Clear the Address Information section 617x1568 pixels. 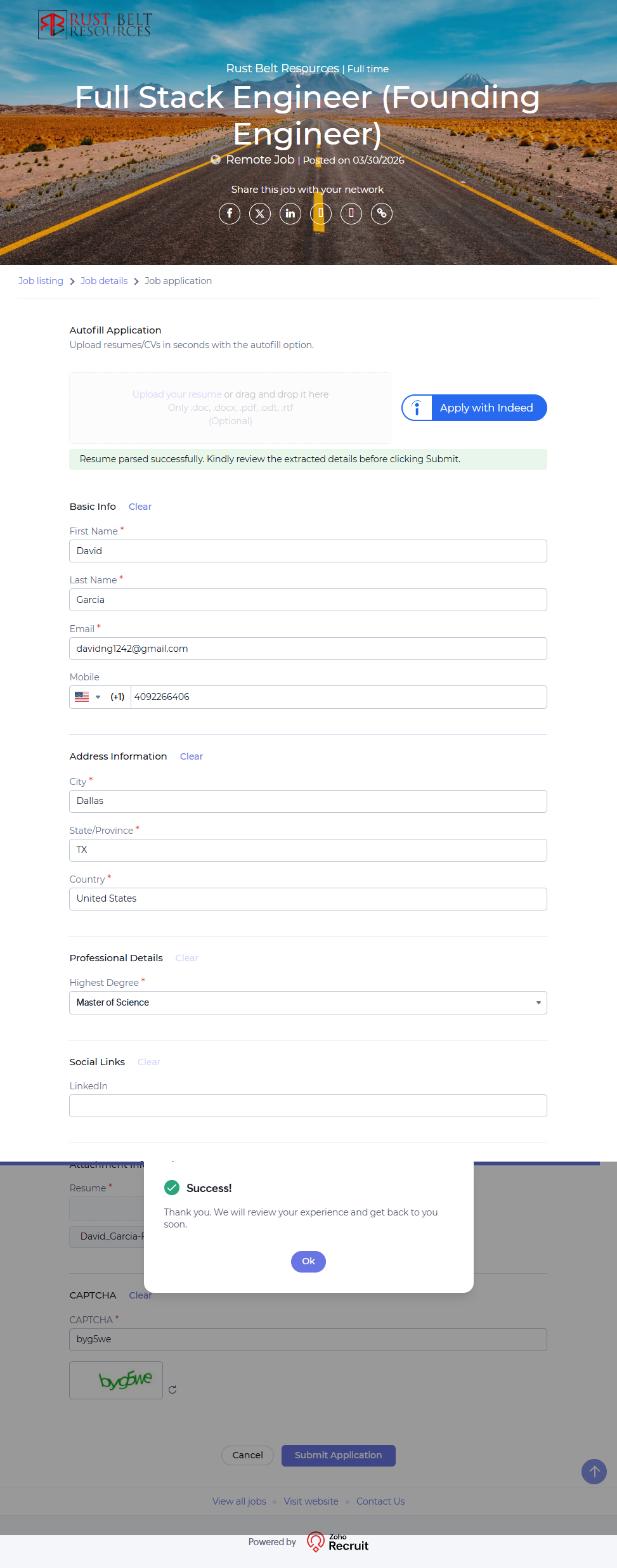[192, 756]
